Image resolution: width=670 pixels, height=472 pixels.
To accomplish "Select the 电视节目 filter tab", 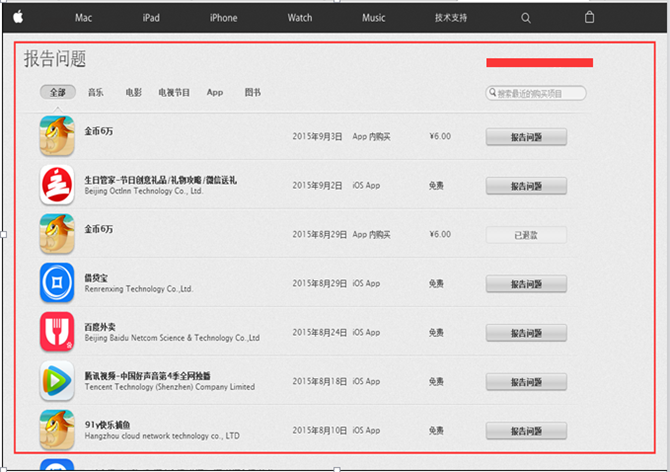I will coord(174,92).
